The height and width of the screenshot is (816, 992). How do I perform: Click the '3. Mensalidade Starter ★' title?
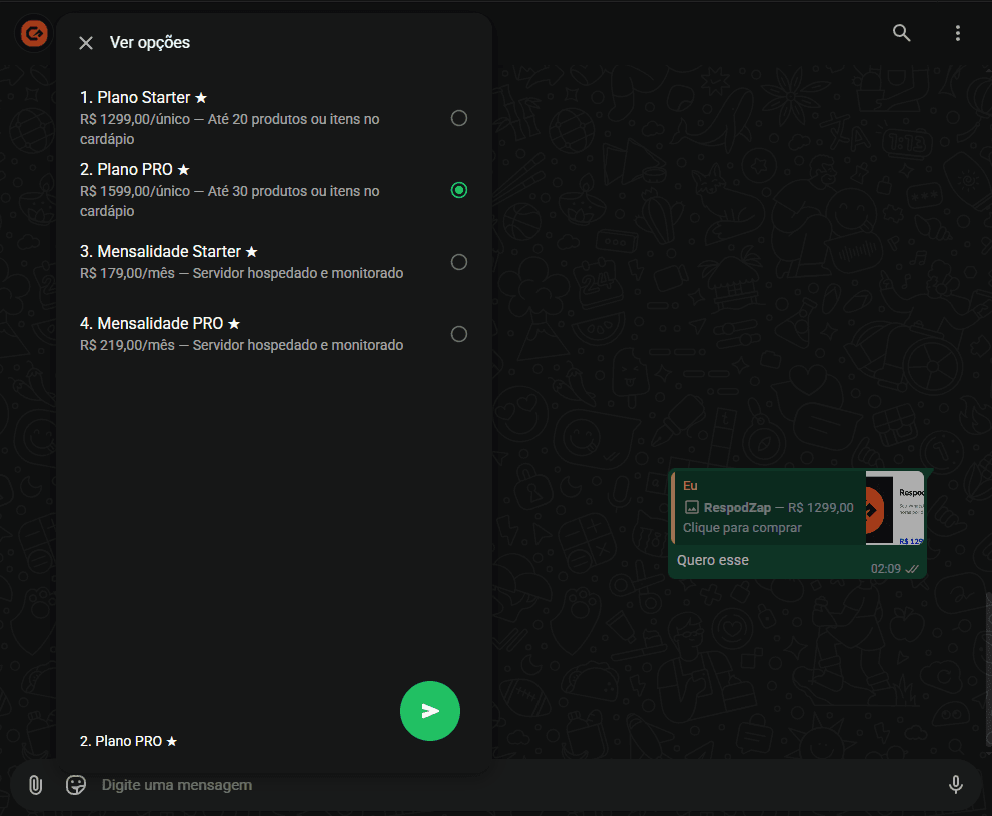pyautogui.click(x=169, y=252)
